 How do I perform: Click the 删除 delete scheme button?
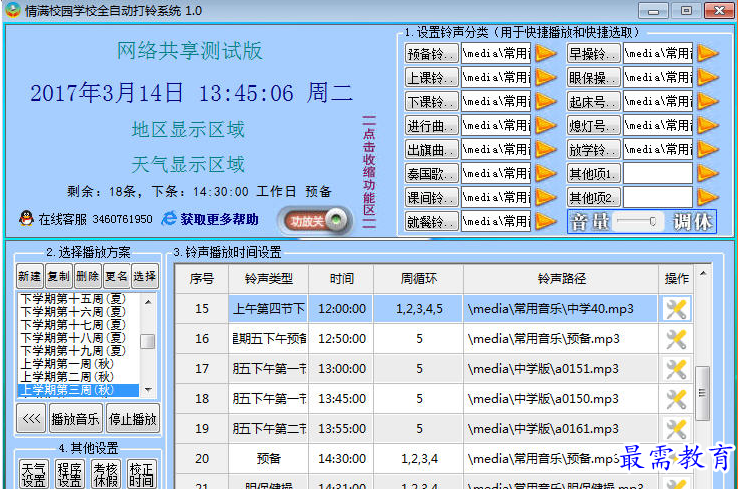click(88, 276)
